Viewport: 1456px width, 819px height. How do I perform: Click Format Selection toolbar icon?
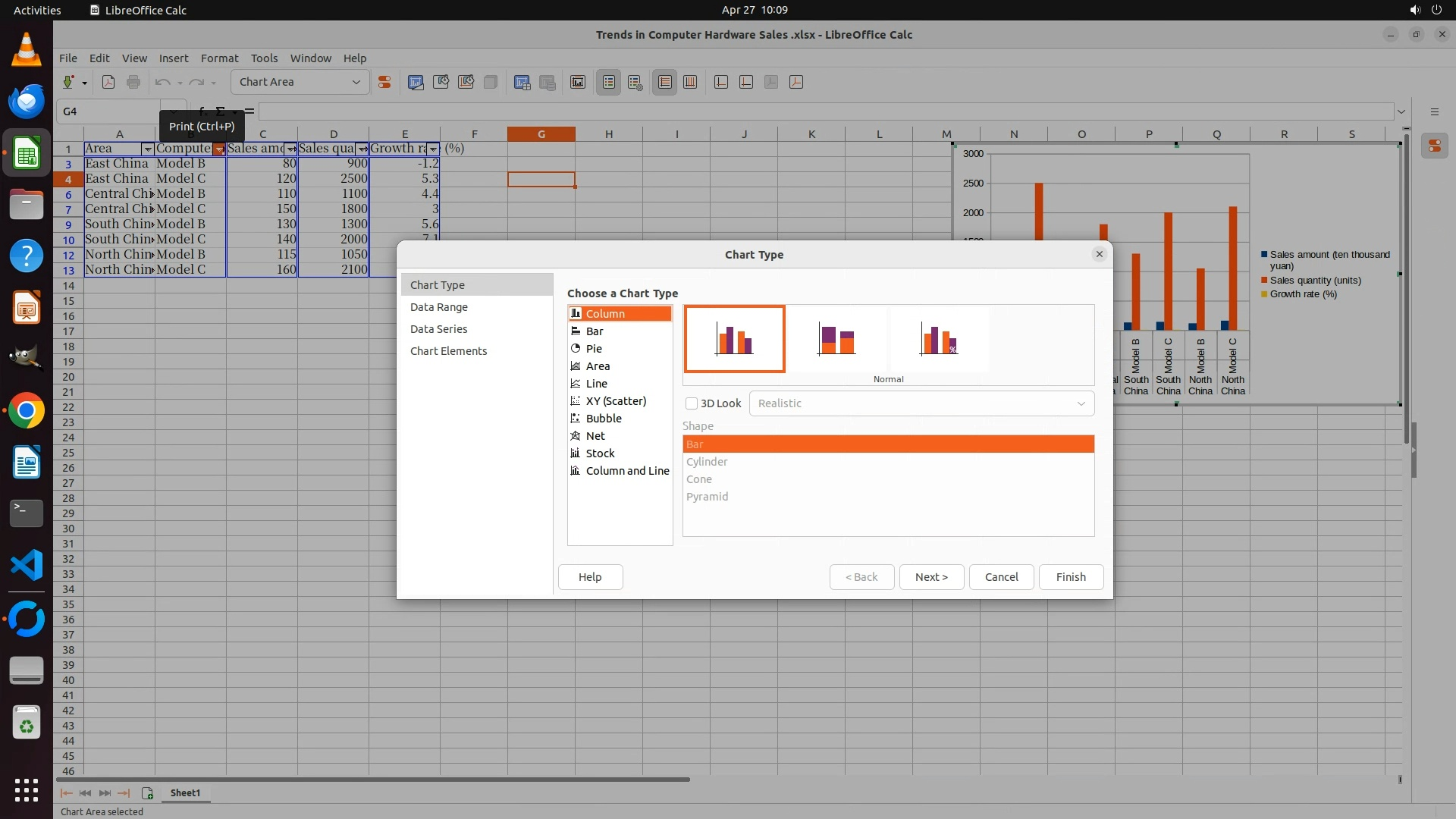(384, 82)
